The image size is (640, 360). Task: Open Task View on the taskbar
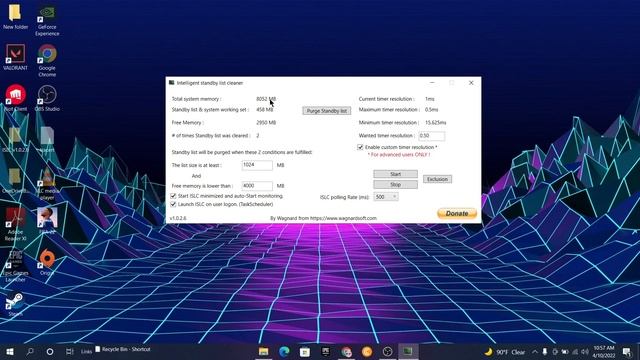(x=69, y=351)
